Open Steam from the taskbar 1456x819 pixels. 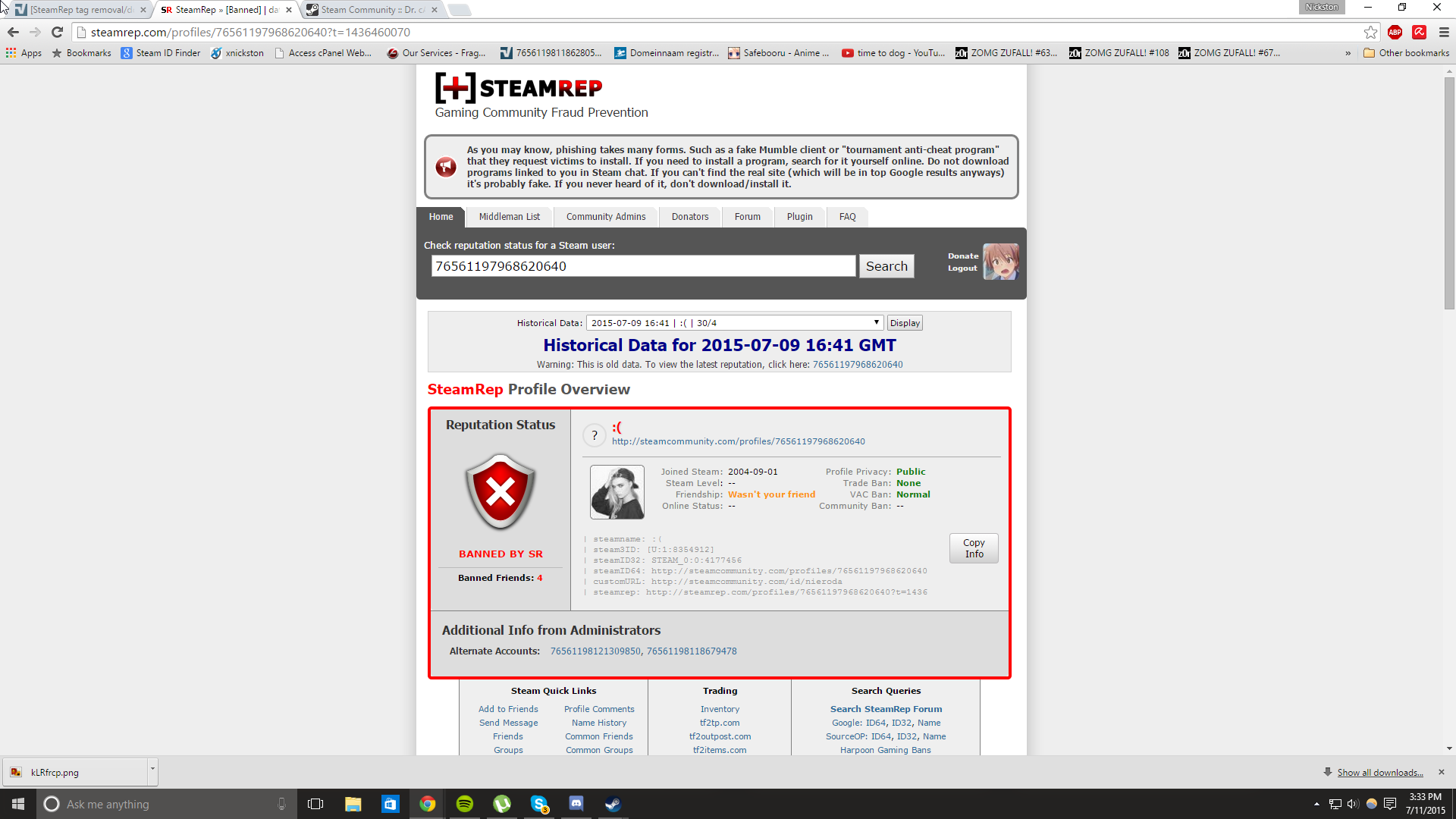point(613,804)
